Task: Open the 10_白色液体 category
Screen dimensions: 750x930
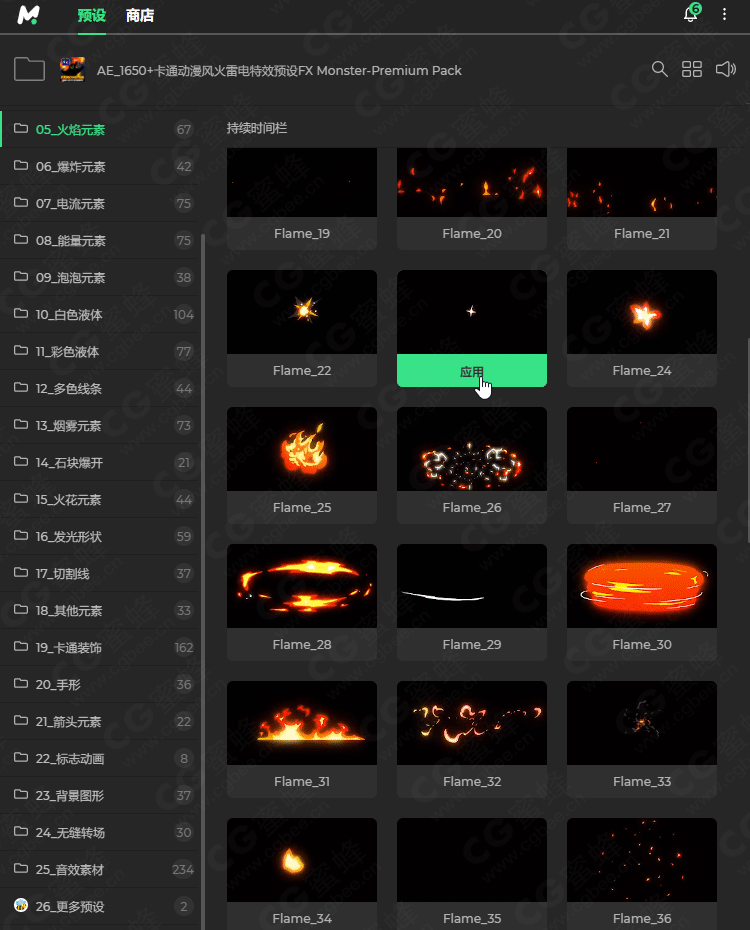Action: [x=100, y=314]
